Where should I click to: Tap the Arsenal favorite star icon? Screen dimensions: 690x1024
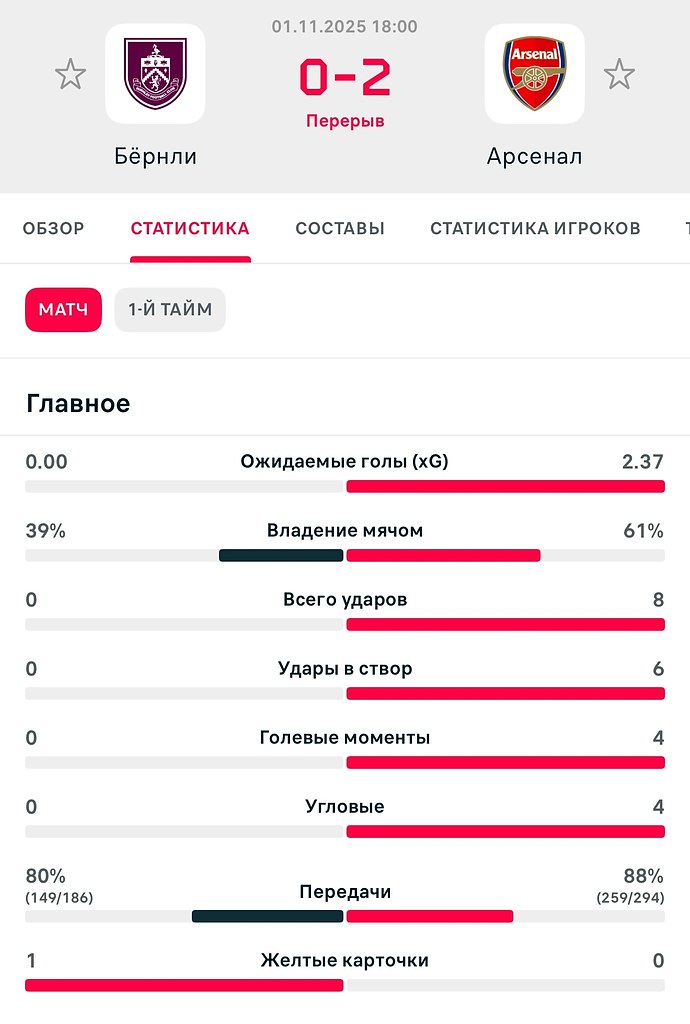pyautogui.click(x=619, y=74)
